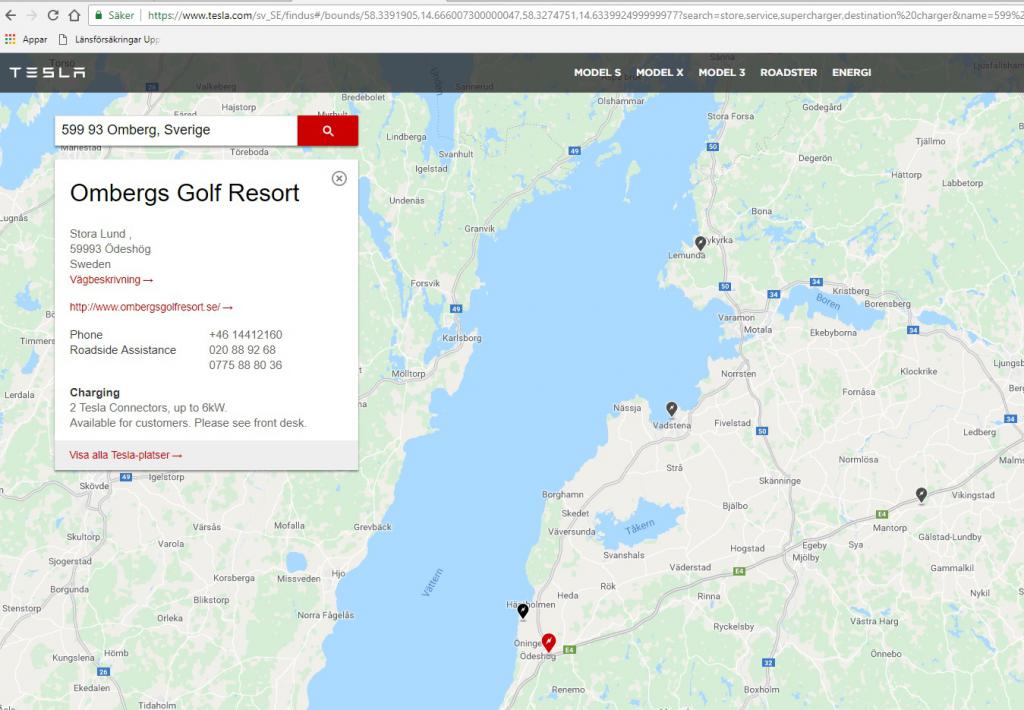
Task: Open the Vägbeskrivning directions link
Action: coord(111,280)
